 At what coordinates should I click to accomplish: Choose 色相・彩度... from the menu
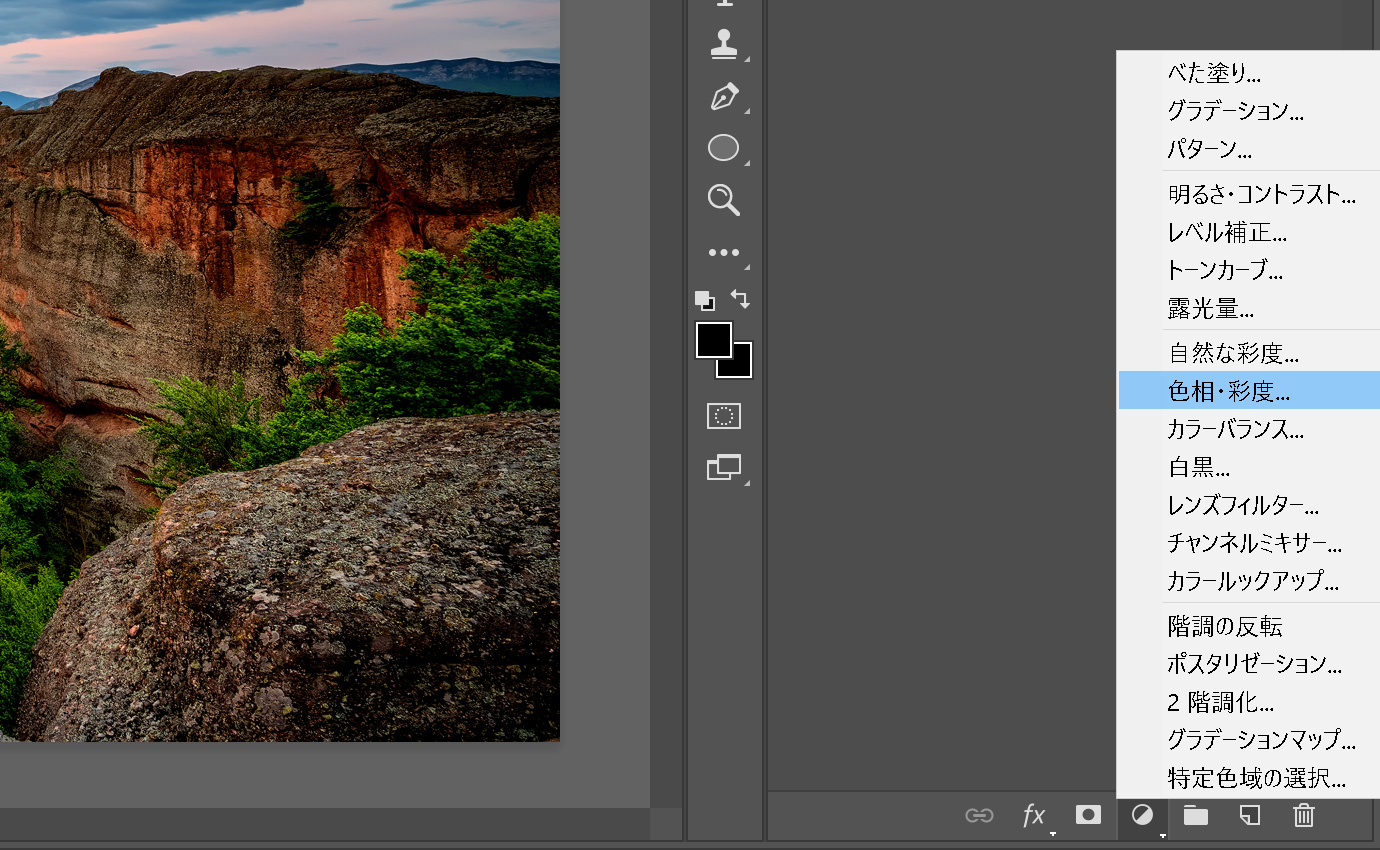tap(1228, 392)
